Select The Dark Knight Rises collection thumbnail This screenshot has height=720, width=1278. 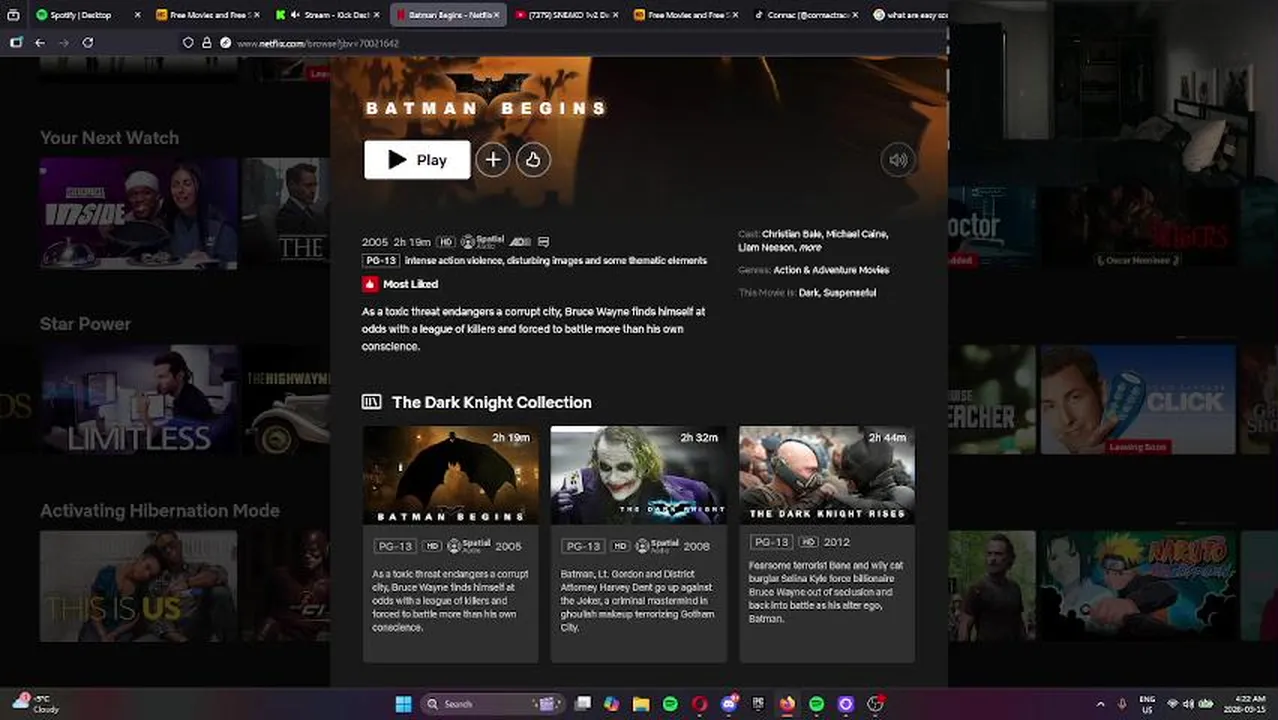pos(826,475)
